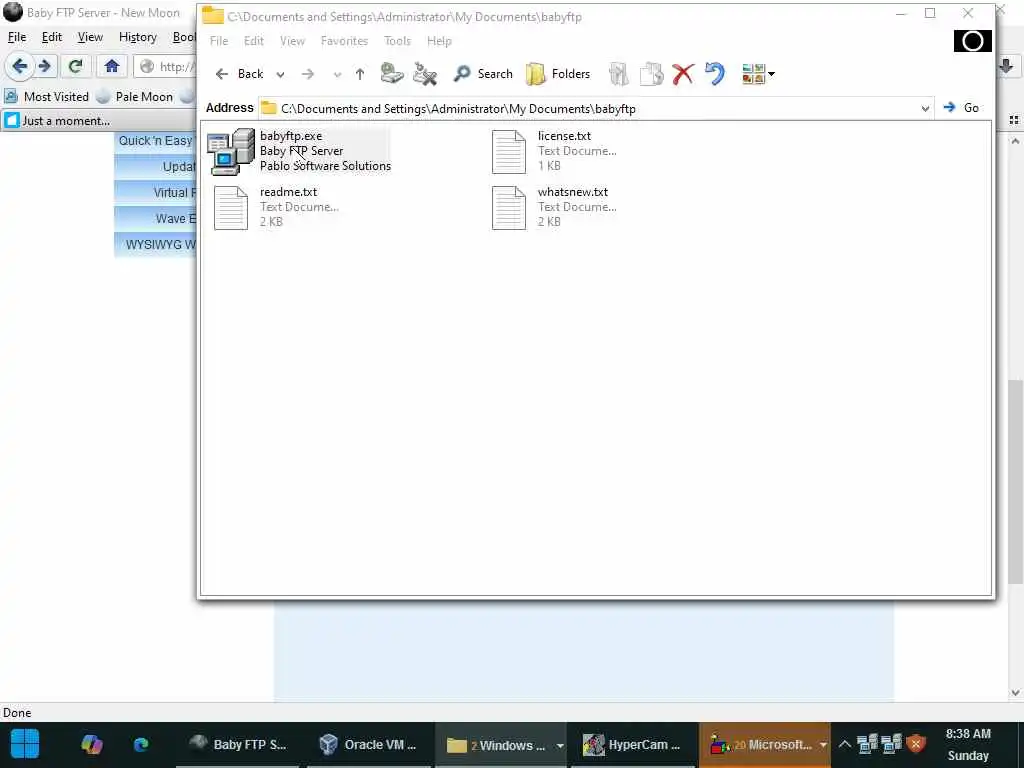
Task: Click the Quick 'n Easy sidebar link
Action: [155, 141]
